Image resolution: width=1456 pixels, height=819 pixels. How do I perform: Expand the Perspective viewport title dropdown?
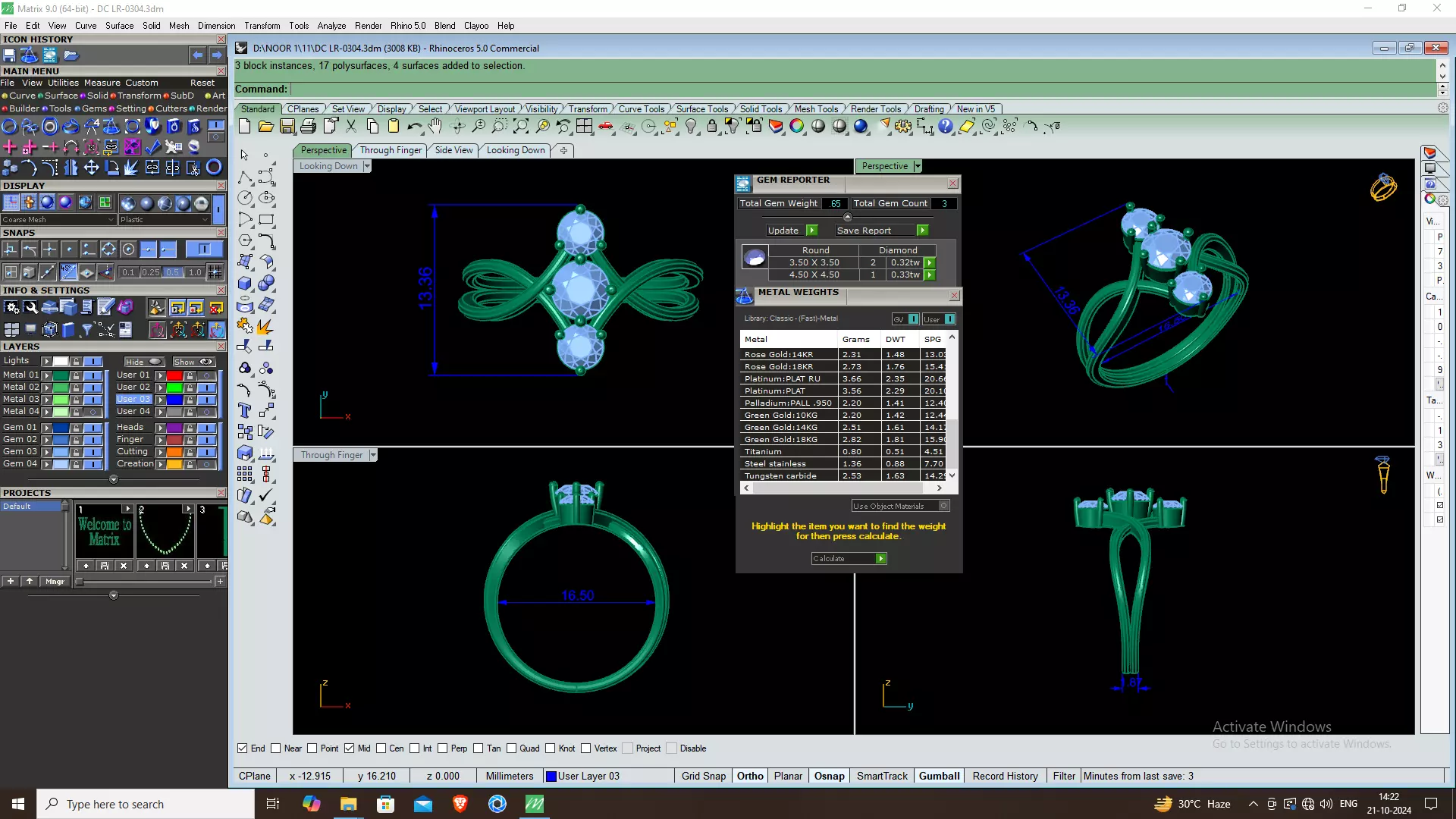click(x=918, y=166)
